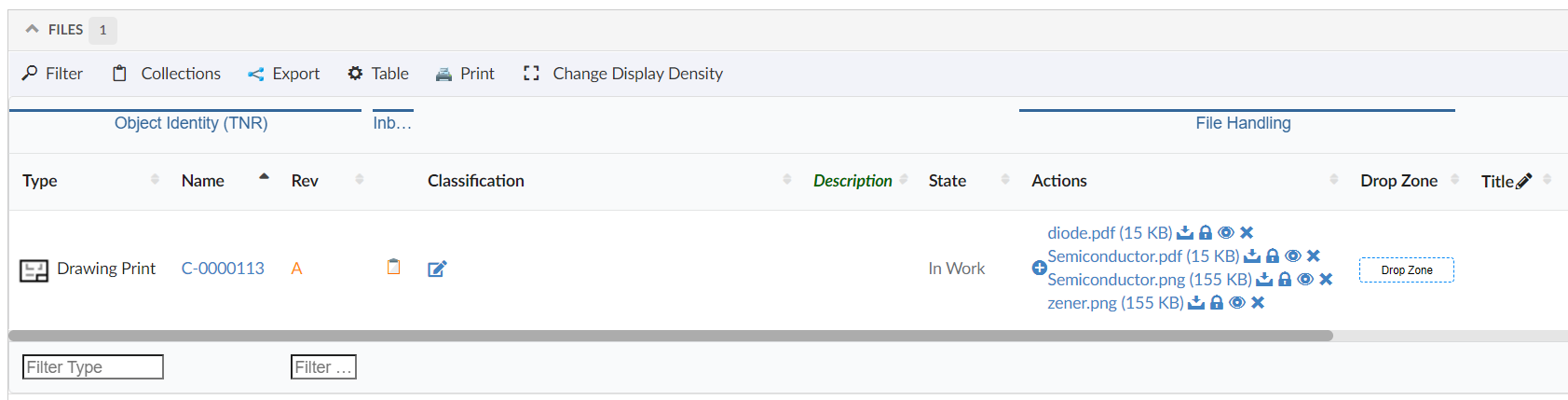Collapse the FILES section chevron
Screen dimensions: 1568x400
33,30
